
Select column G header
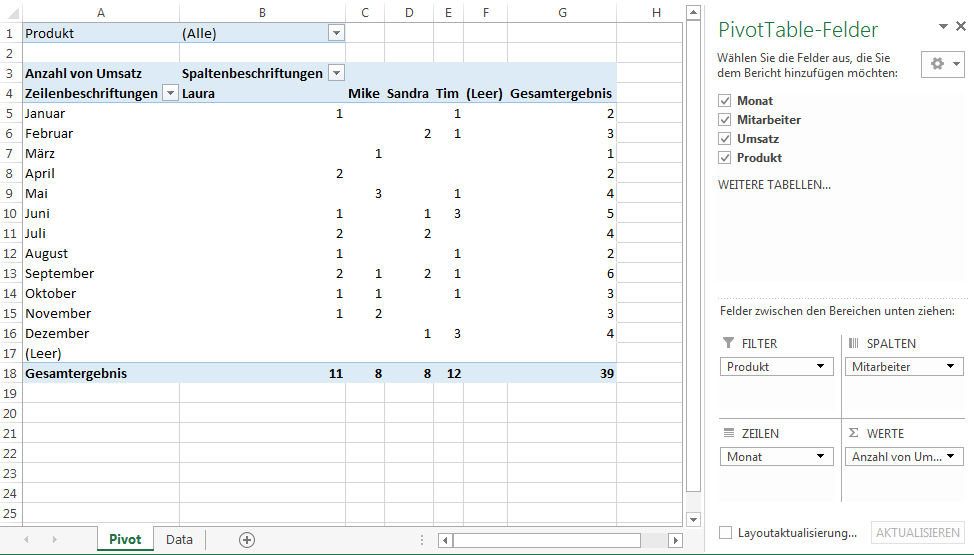(x=562, y=12)
